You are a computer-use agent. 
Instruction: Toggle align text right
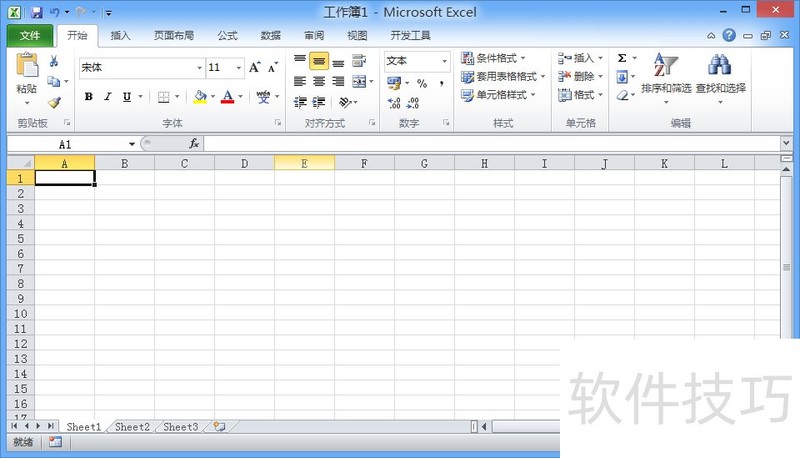[338, 81]
